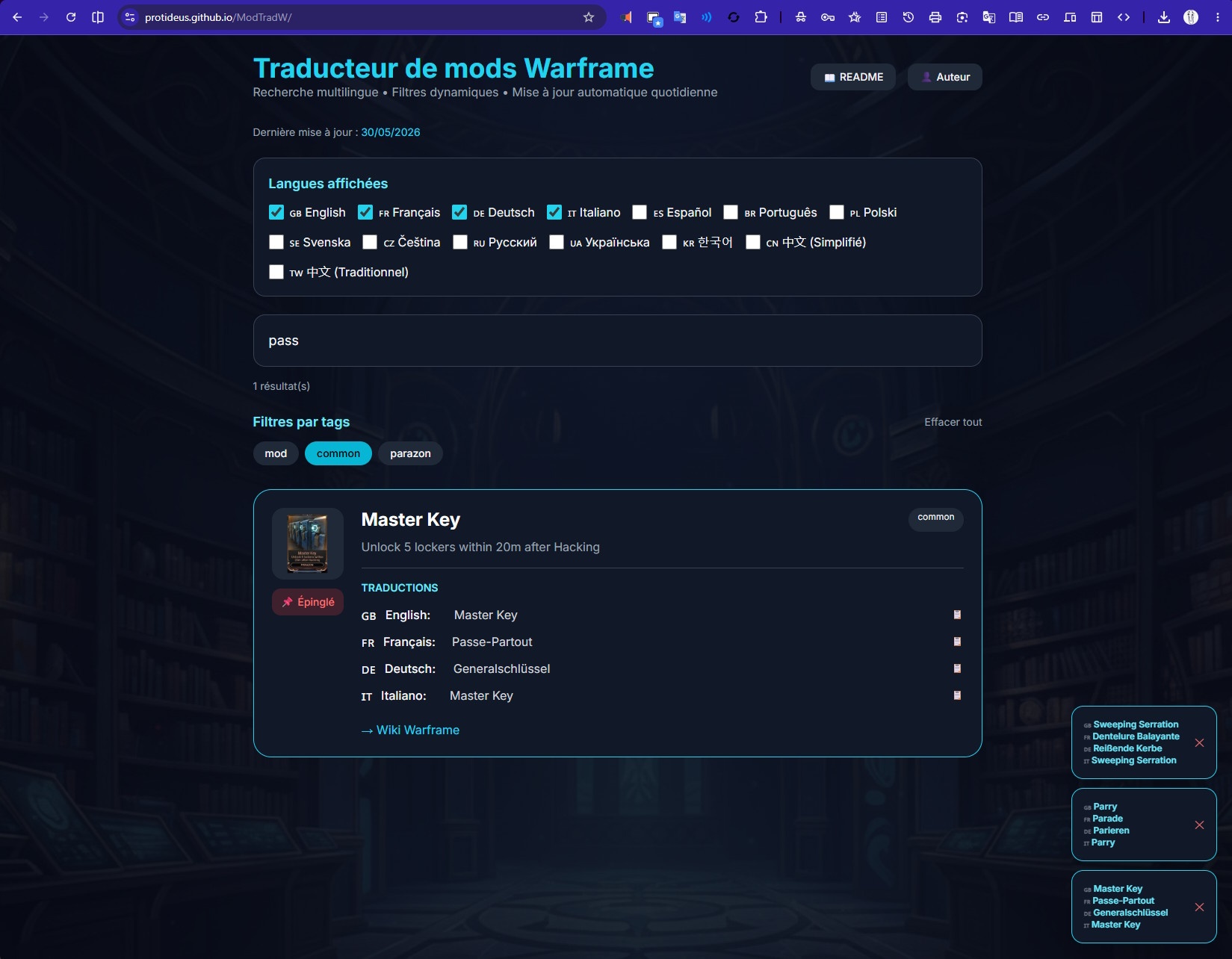1232x959 pixels.
Task: Copy the Deutsch translation Generalschlüssel
Action: 957,668
